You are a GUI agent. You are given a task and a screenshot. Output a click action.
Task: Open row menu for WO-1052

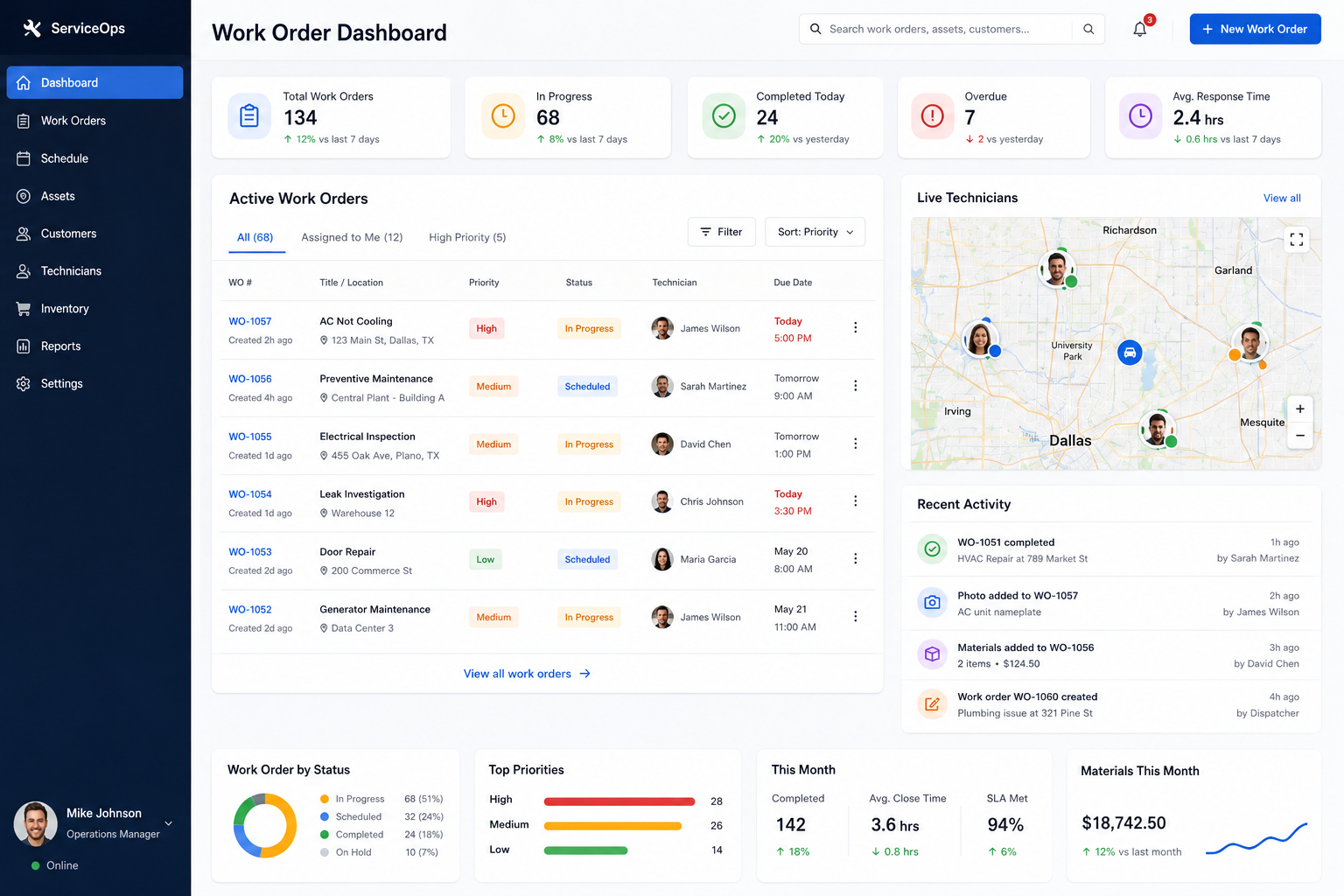pyautogui.click(x=855, y=617)
